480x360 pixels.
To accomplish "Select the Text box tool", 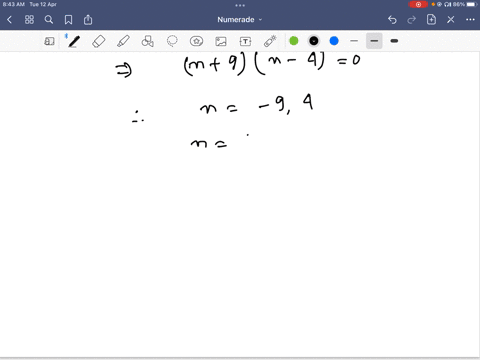I will [245, 41].
